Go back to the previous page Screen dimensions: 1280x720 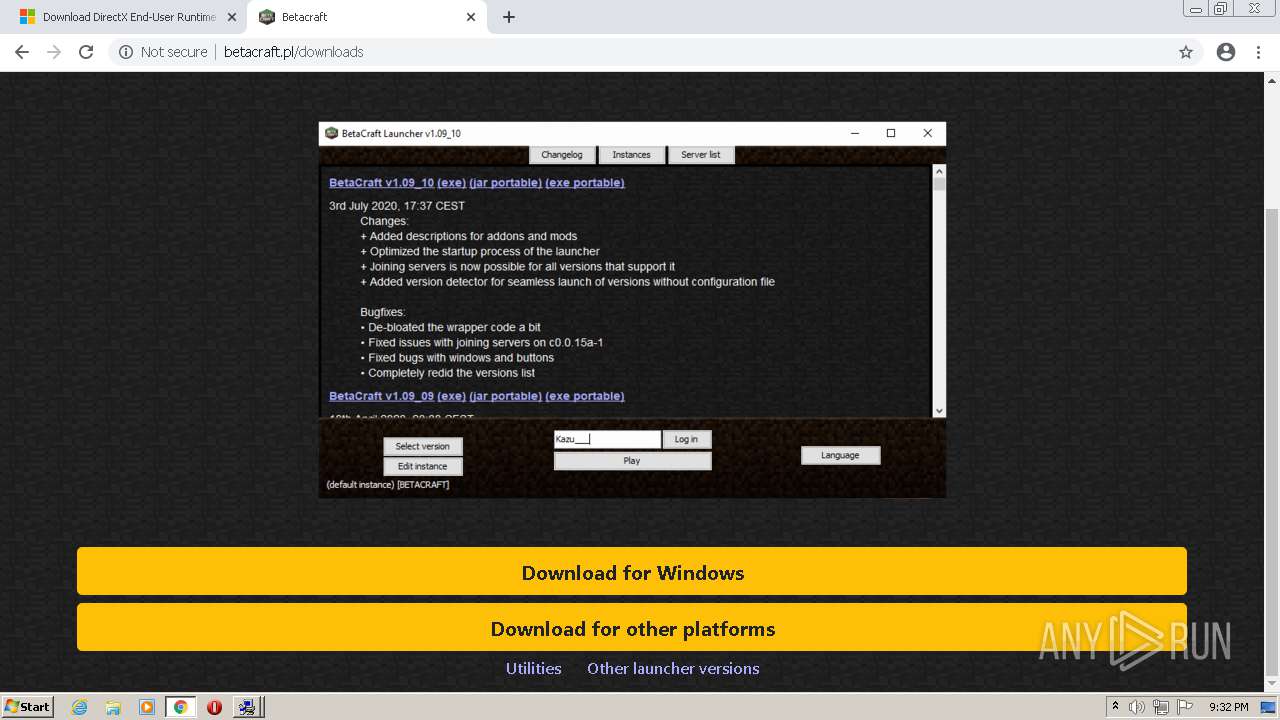[x=22, y=52]
